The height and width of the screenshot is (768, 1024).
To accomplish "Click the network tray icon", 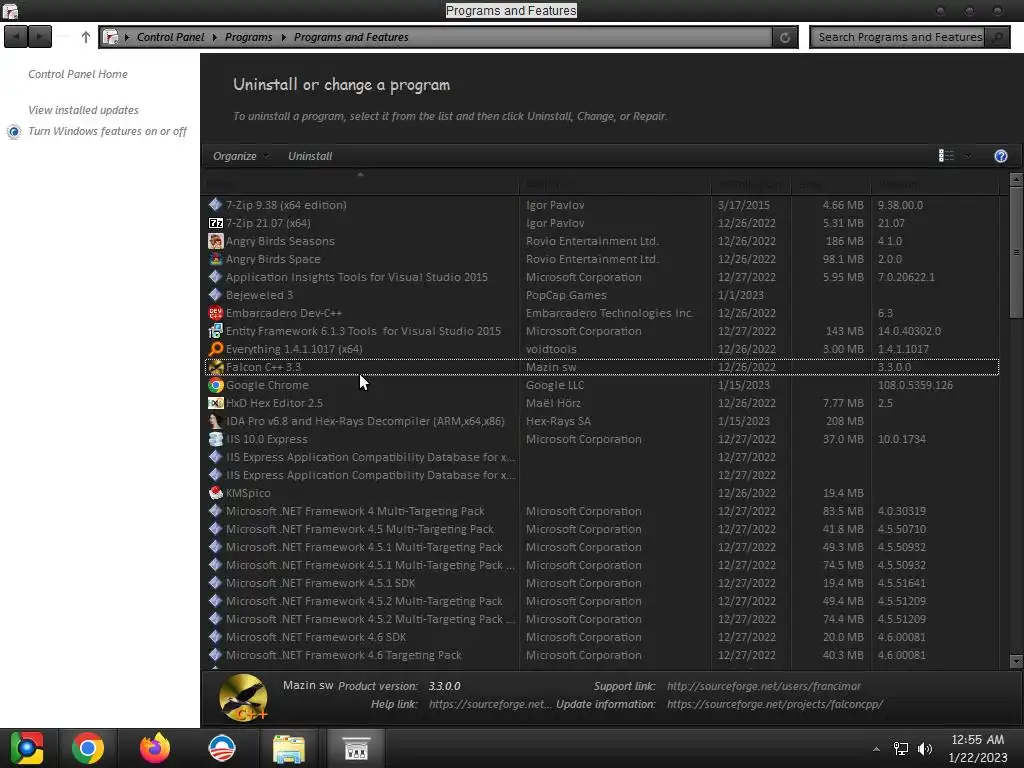I will [901, 748].
